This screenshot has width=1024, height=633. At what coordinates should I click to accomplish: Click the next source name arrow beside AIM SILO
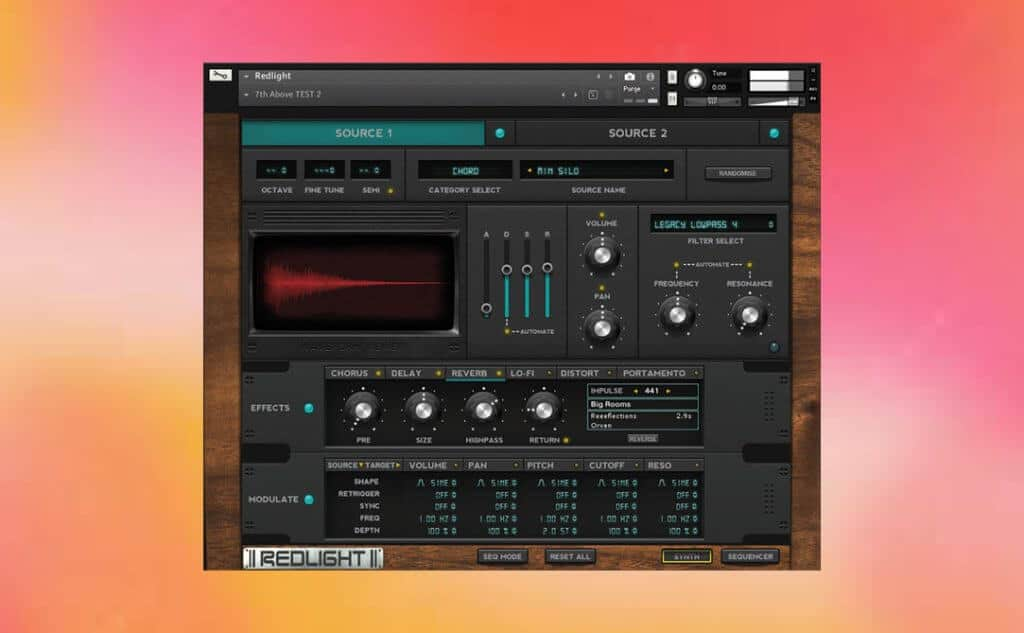pos(666,171)
